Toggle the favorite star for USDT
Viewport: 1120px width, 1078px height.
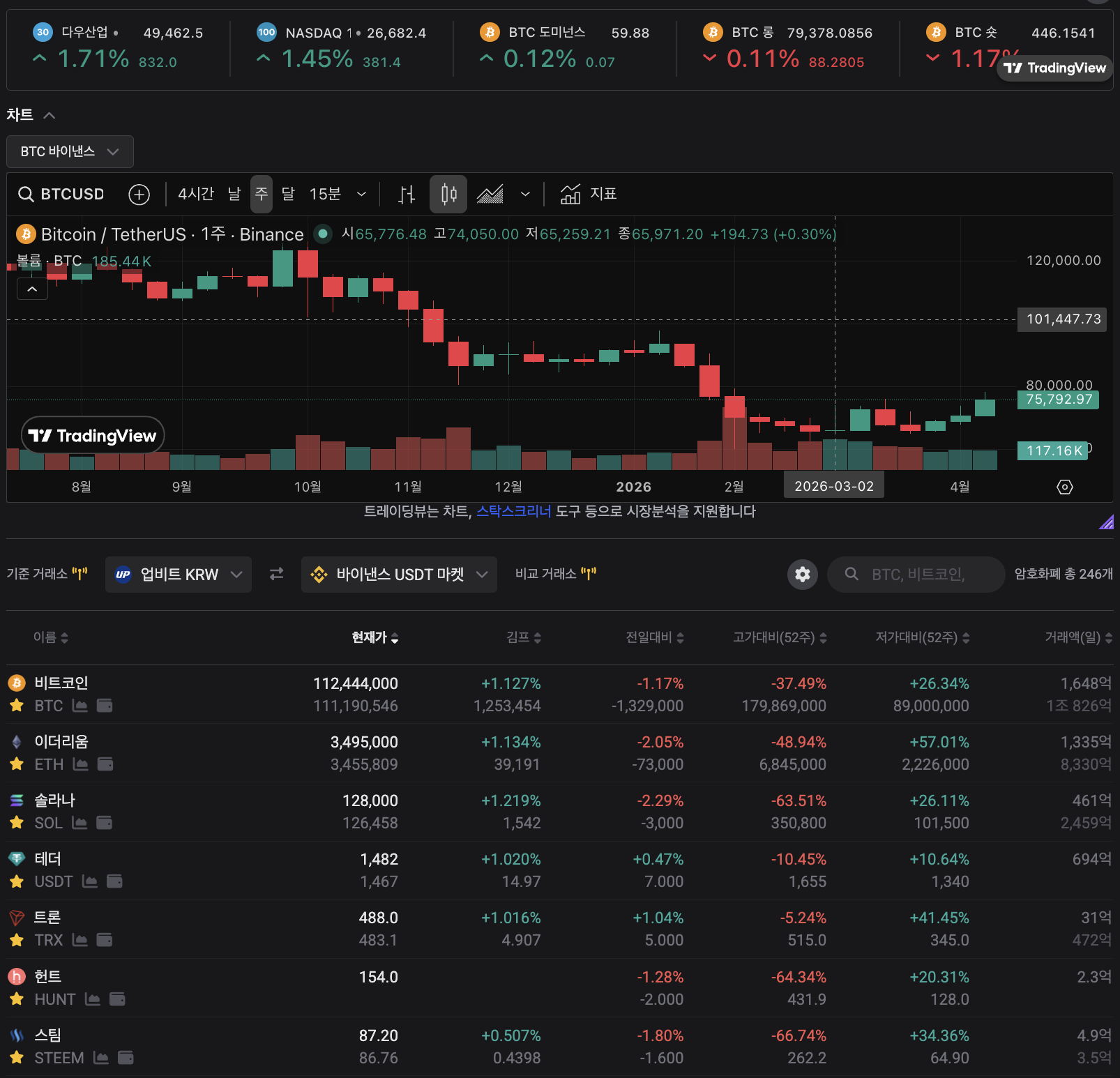pyautogui.click(x=17, y=881)
